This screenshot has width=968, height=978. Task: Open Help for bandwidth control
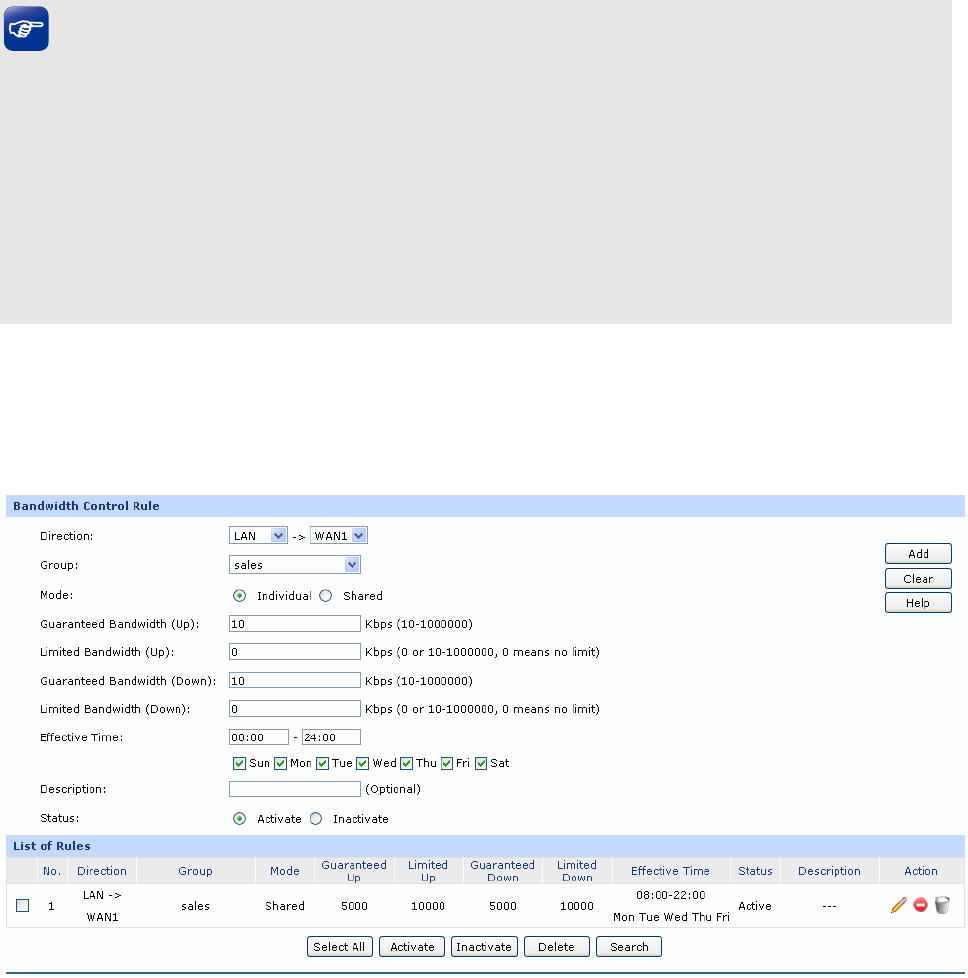click(x=917, y=603)
